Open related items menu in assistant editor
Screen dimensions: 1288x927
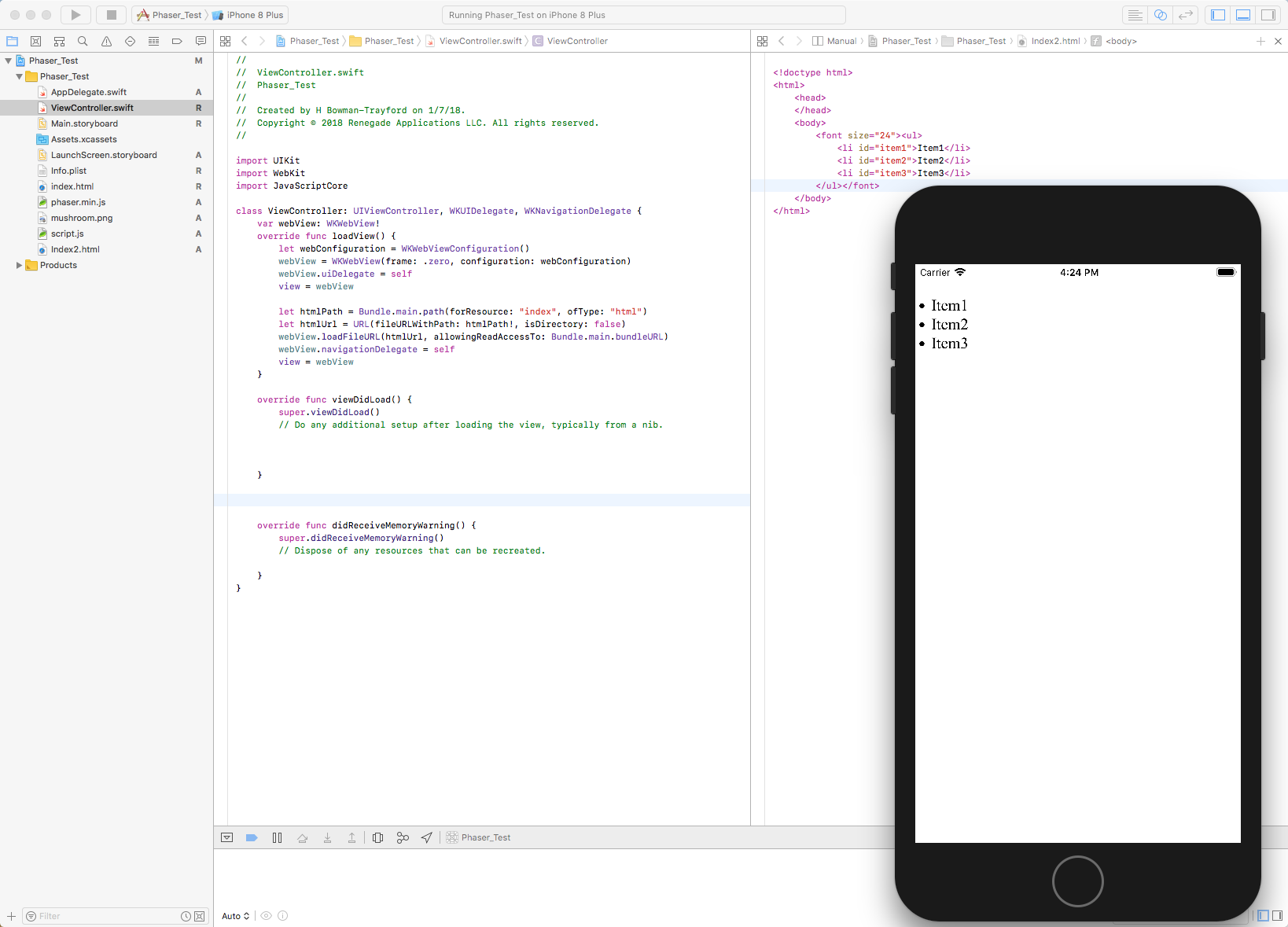(762, 41)
